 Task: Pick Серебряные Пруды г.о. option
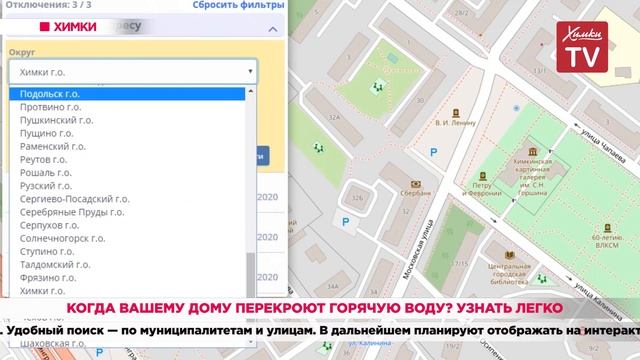(127, 212)
